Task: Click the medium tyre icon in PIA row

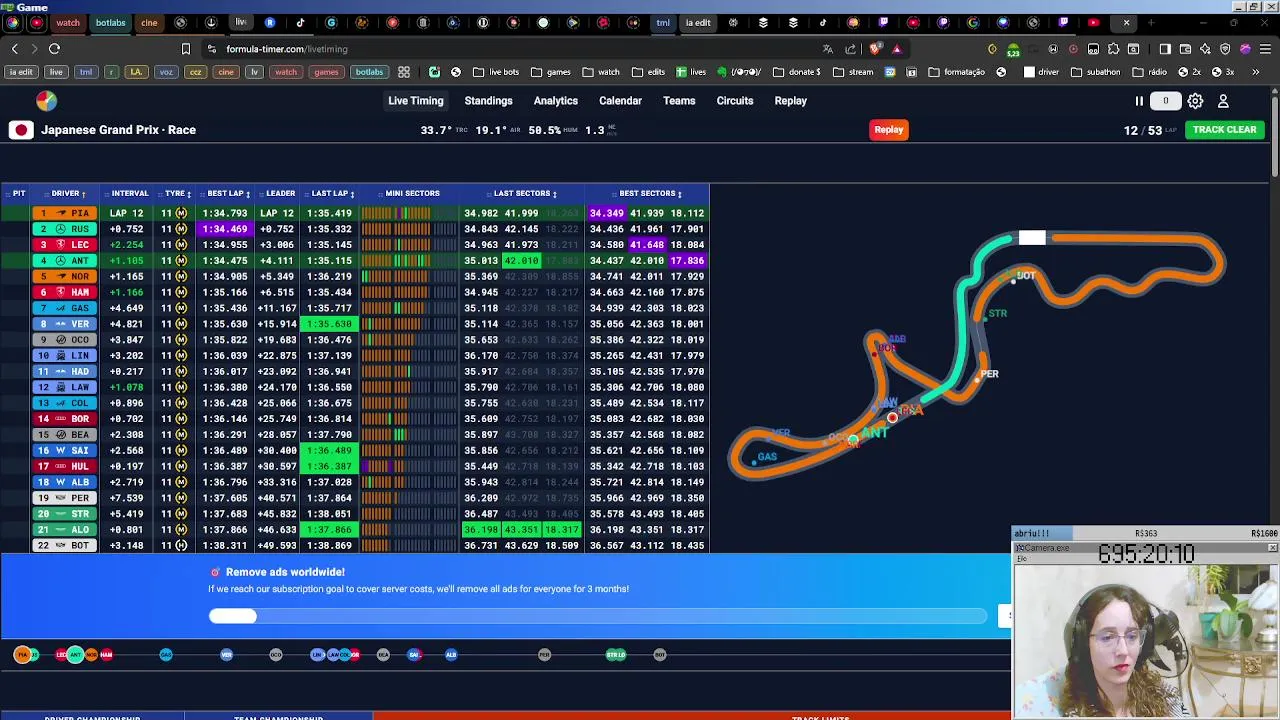Action: click(181, 213)
